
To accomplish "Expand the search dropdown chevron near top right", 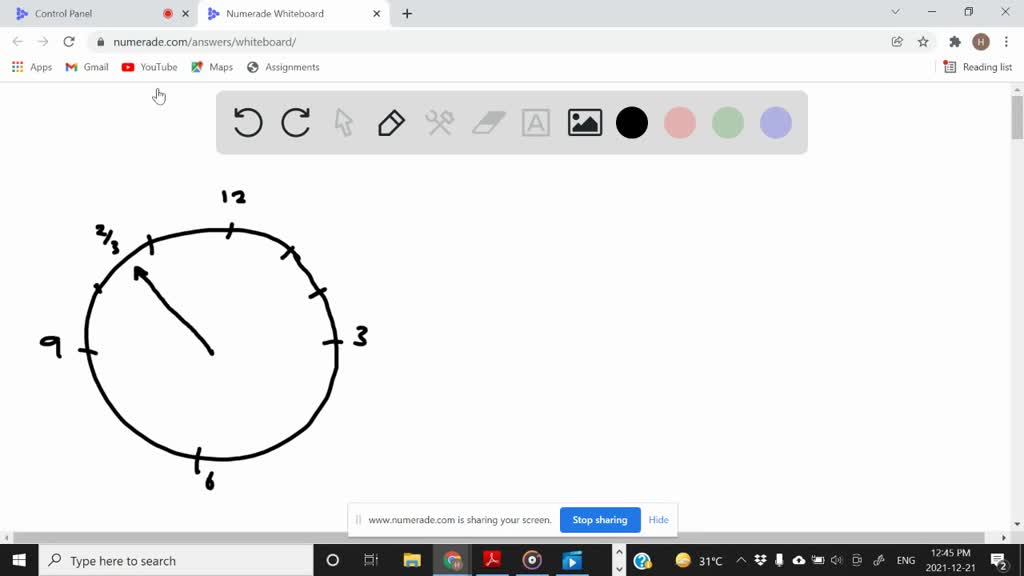I will tap(895, 12).
